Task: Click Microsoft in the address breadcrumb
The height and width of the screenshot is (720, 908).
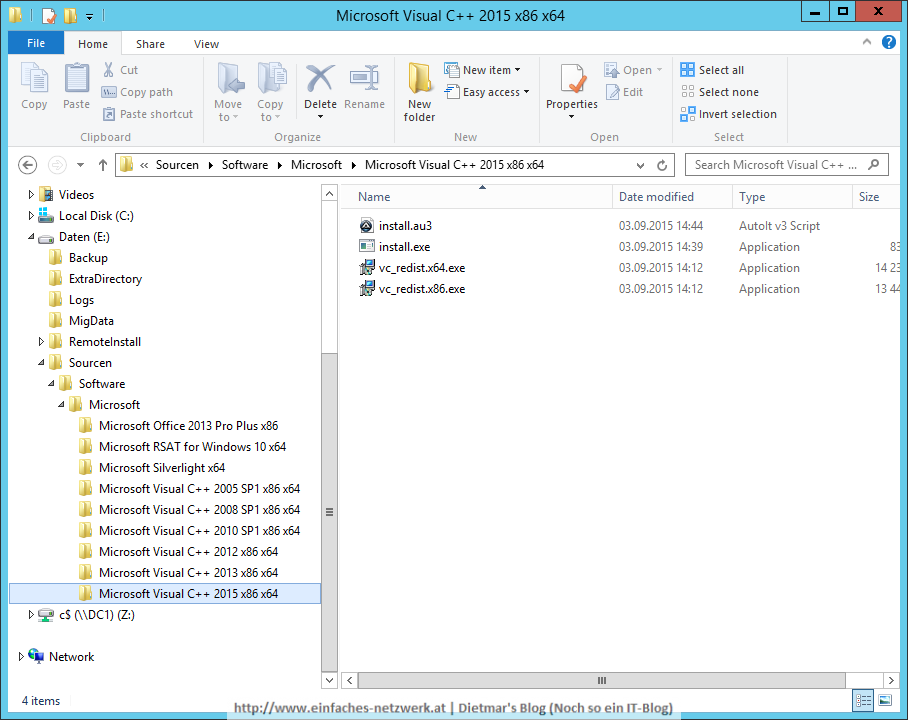Action: click(x=316, y=165)
